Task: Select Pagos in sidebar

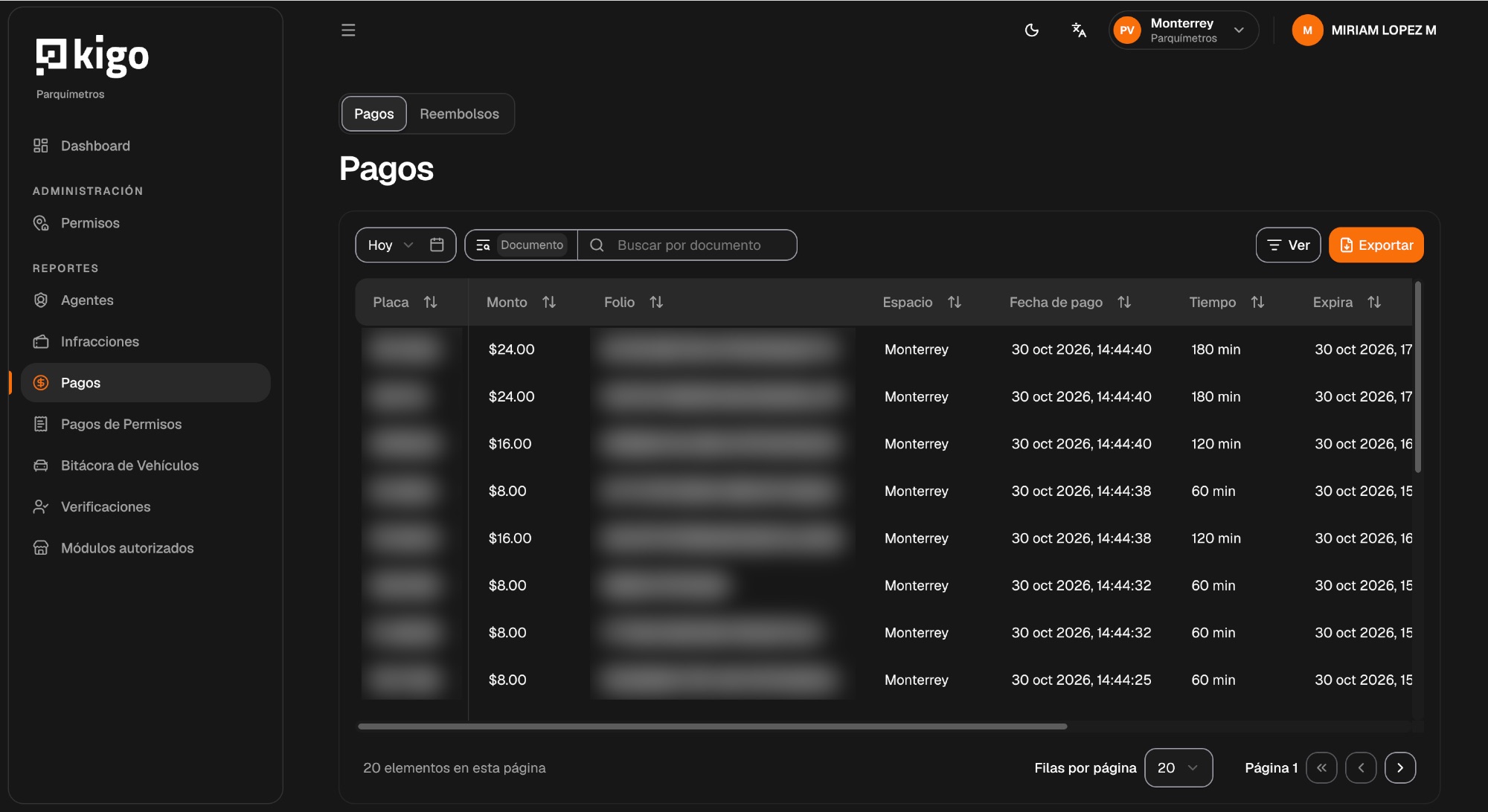Action: (146, 383)
